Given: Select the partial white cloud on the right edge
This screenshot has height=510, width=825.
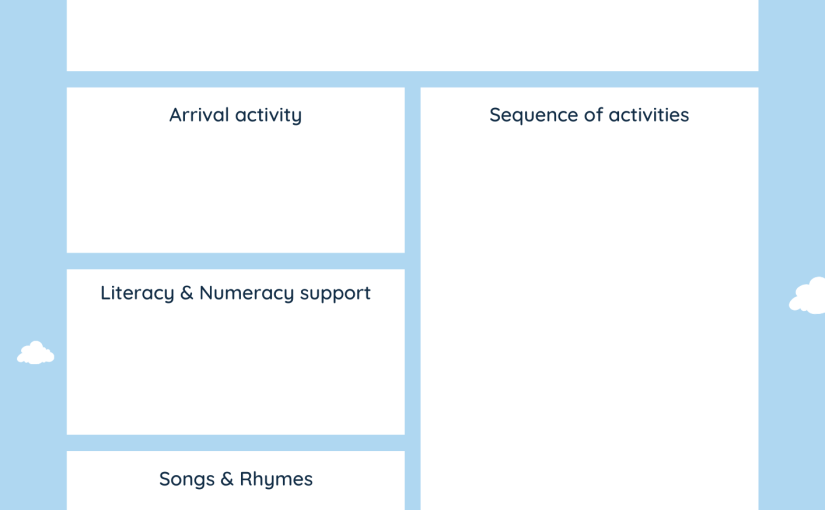Looking at the screenshot, I should 807,296.
